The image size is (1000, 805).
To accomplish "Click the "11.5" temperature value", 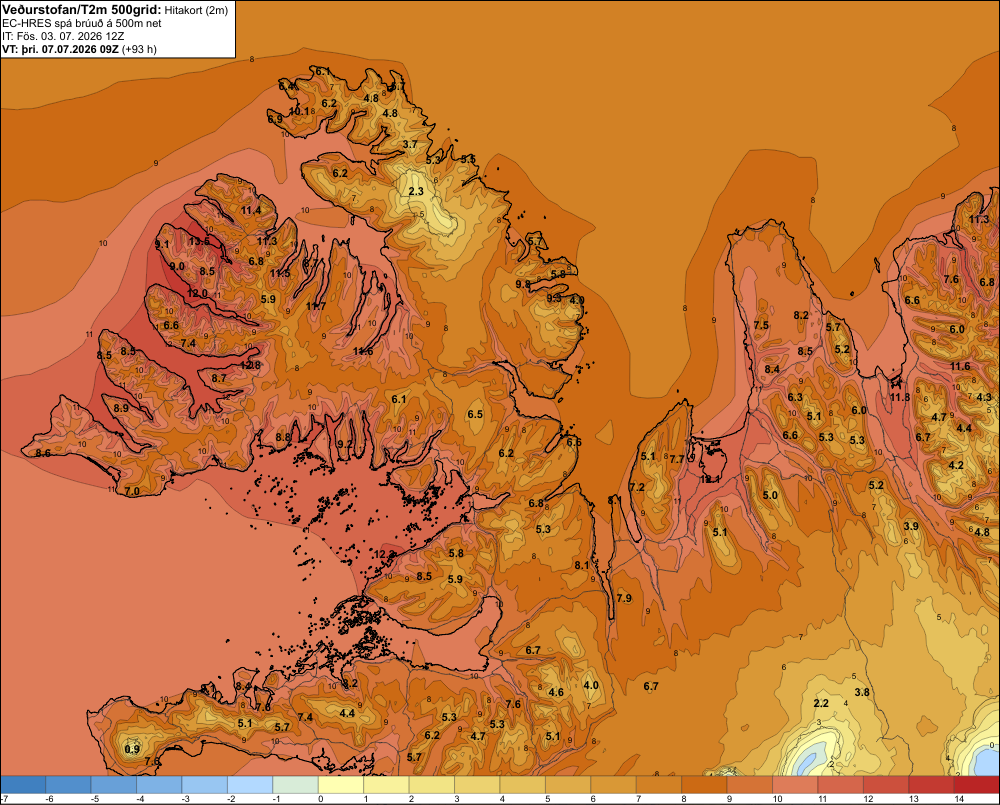I will point(279,273).
